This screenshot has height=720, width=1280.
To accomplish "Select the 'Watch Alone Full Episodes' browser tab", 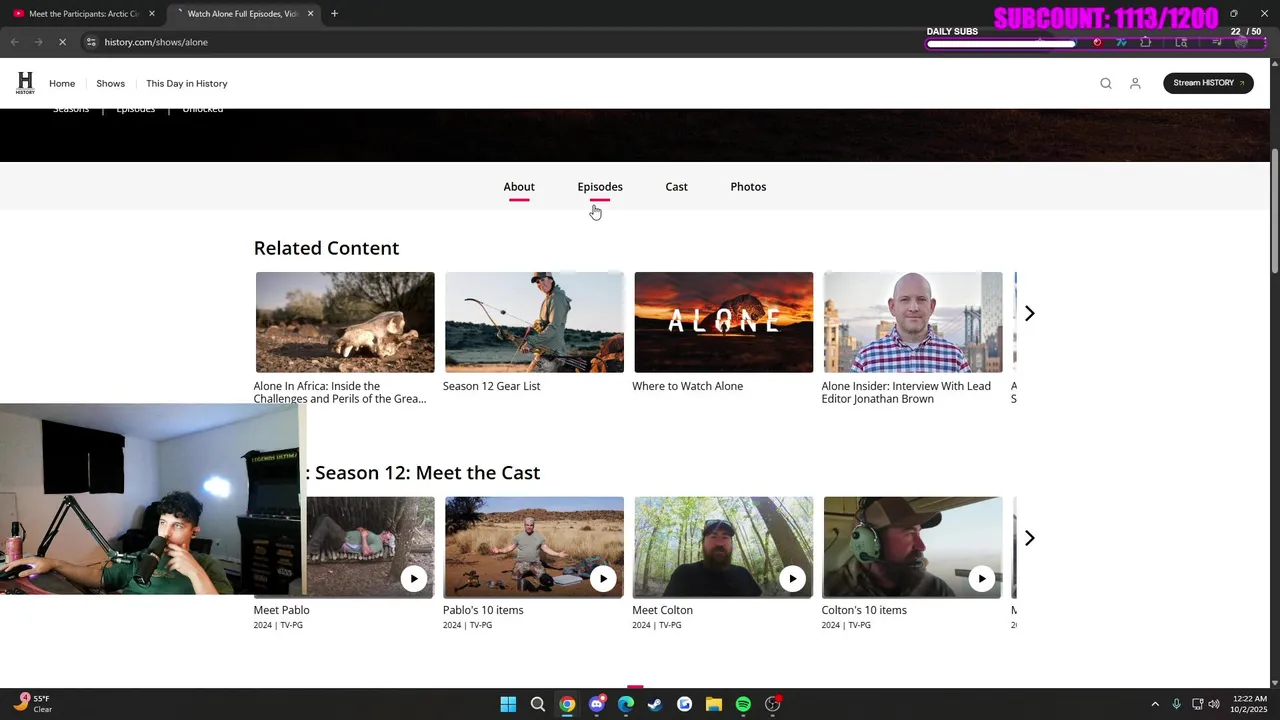I will tap(242, 14).
